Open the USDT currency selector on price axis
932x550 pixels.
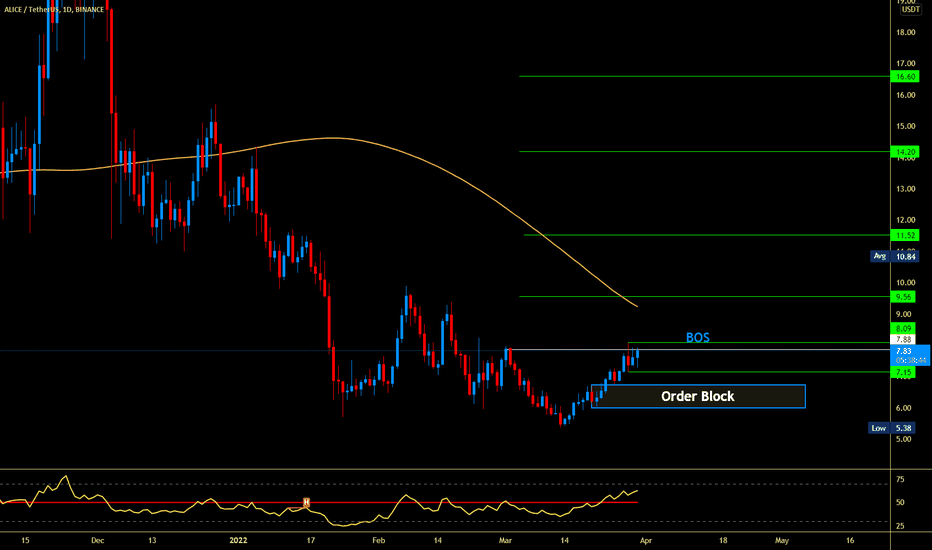pyautogui.click(x=910, y=10)
